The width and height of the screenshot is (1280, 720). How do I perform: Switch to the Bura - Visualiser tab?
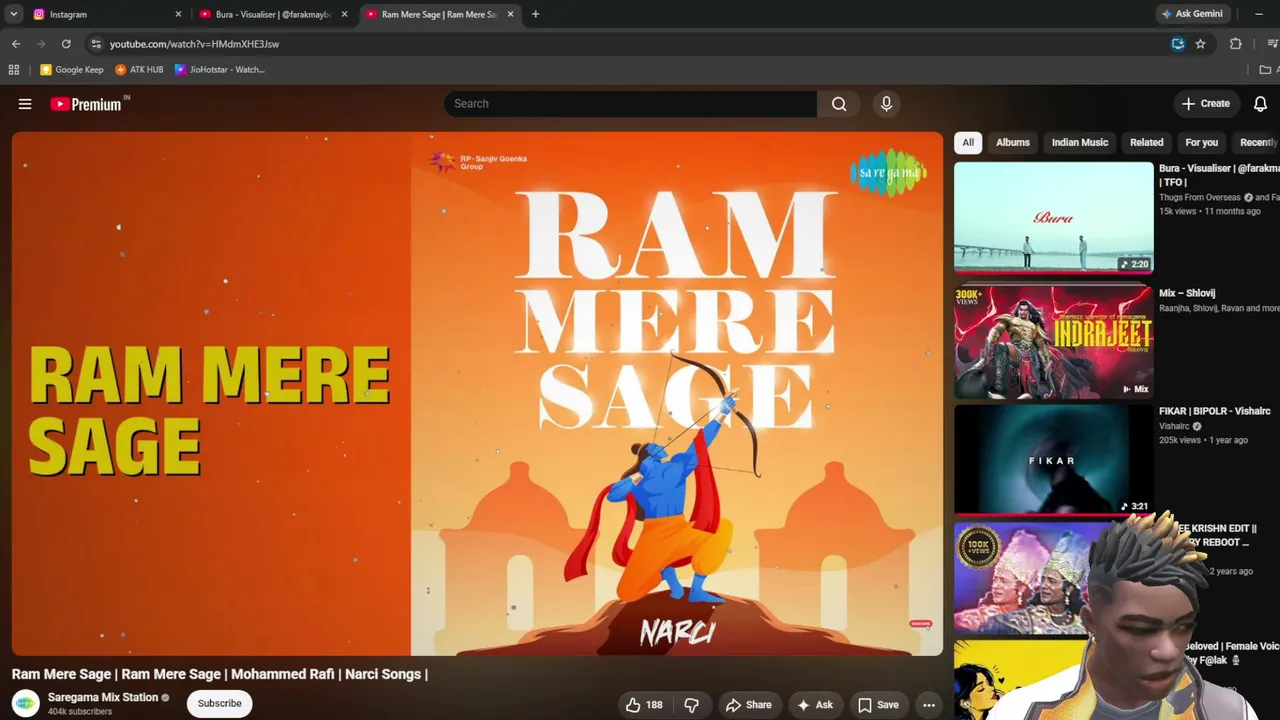tap(273, 14)
